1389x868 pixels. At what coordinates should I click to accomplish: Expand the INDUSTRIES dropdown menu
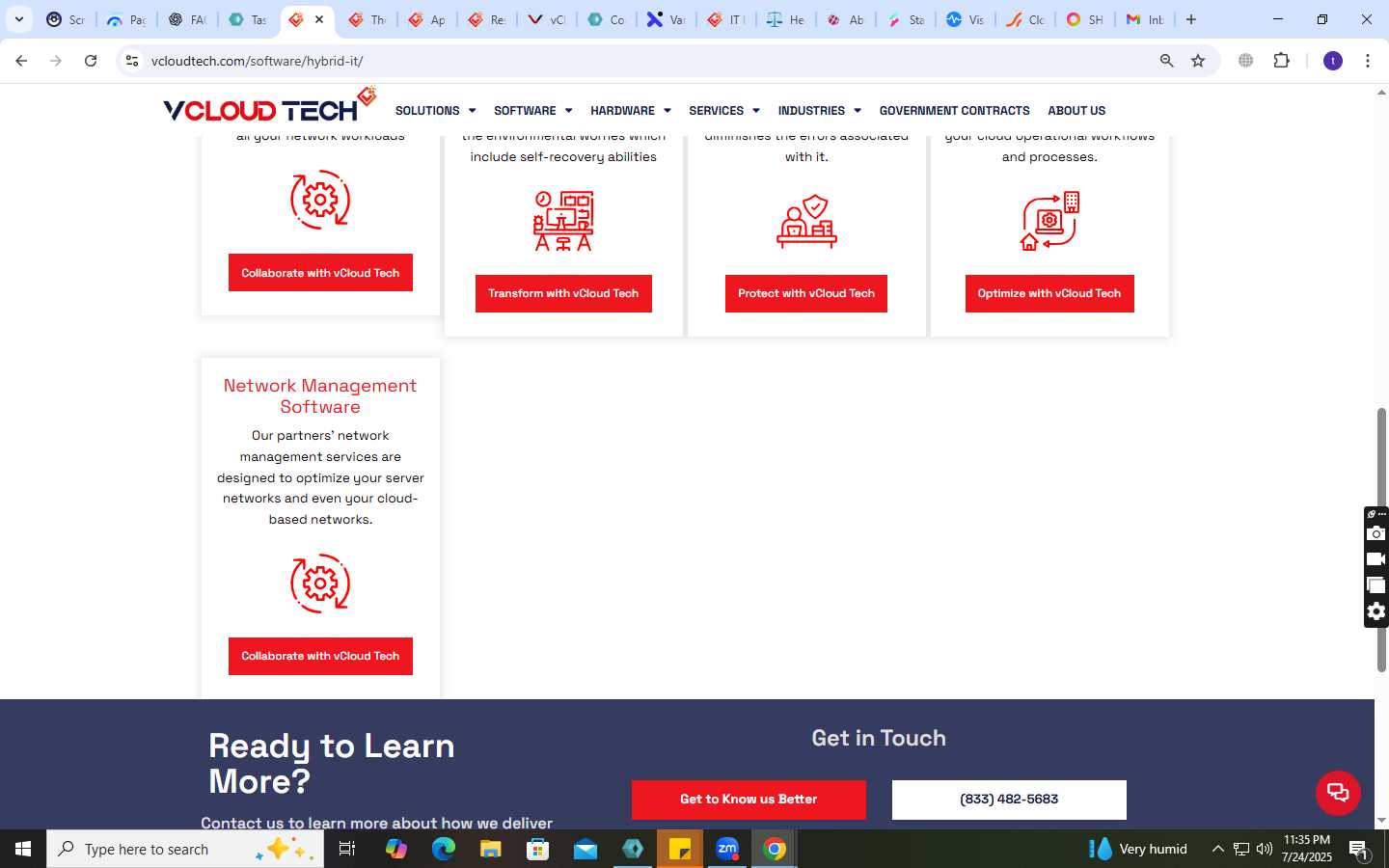pos(819,111)
